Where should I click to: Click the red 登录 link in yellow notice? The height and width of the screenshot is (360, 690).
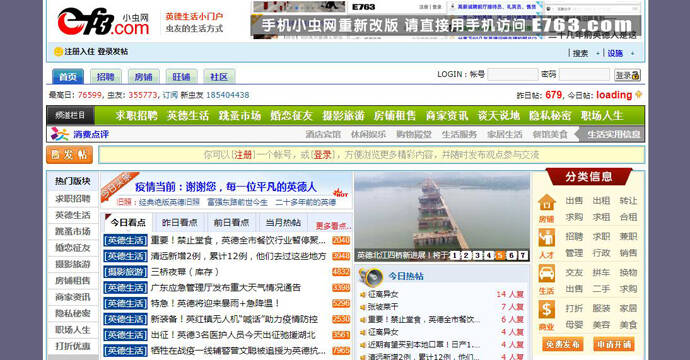click(323, 155)
